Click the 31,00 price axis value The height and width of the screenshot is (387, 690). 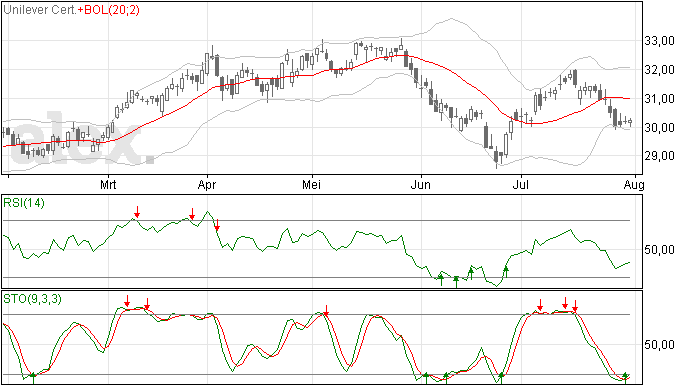pyautogui.click(x=659, y=99)
